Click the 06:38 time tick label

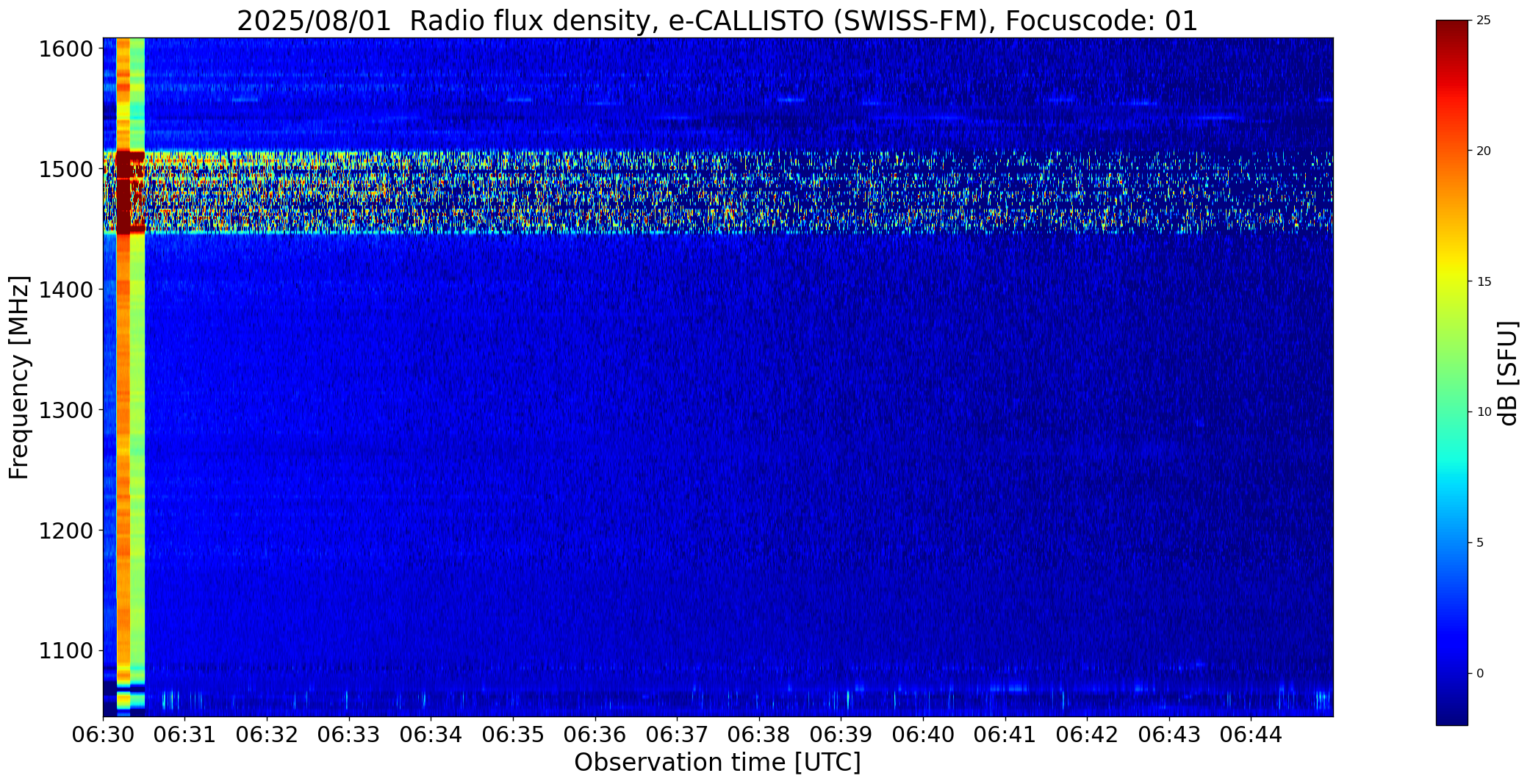(759, 735)
